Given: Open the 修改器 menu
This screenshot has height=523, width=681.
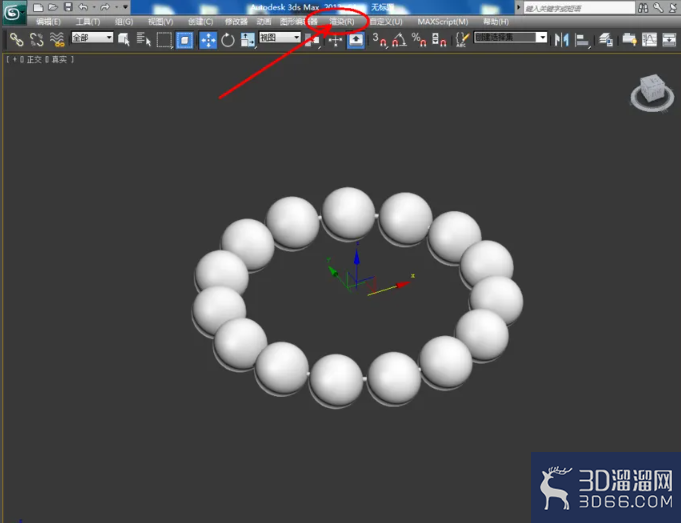Looking at the screenshot, I should coord(236,22).
